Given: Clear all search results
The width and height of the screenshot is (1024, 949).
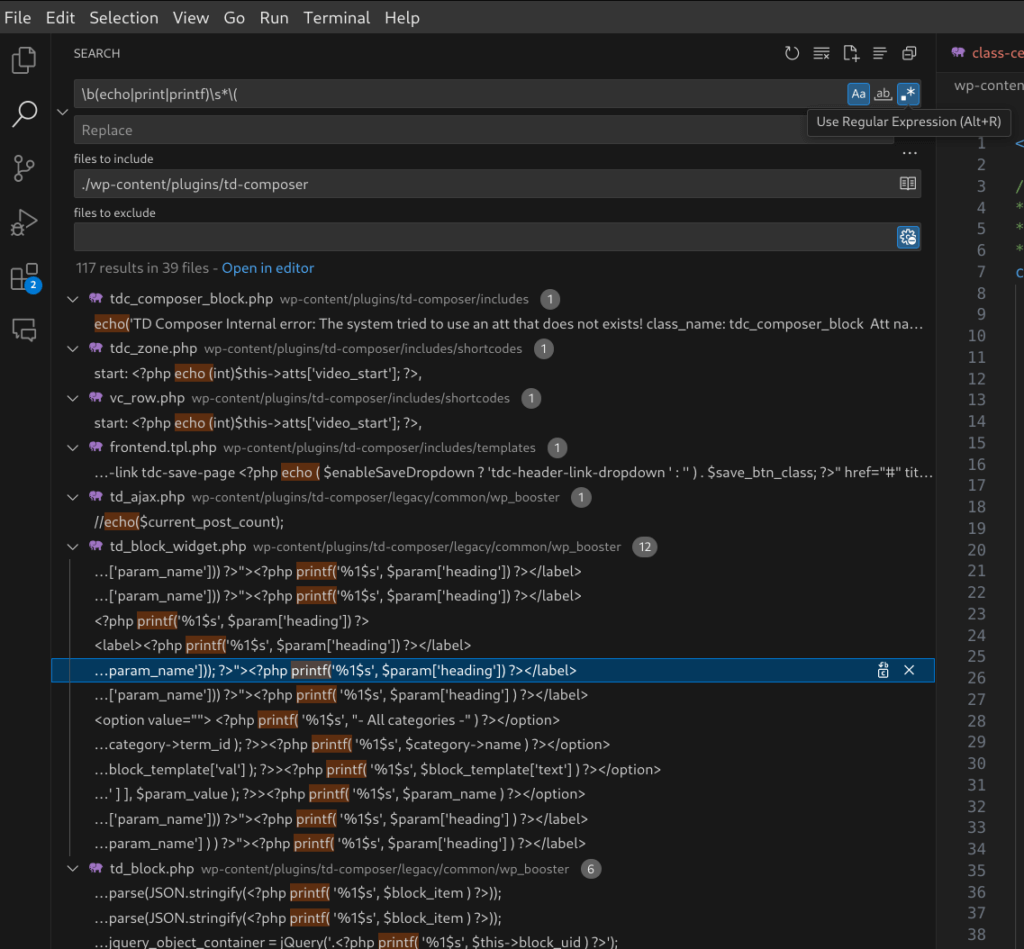Looking at the screenshot, I should [821, 53].
